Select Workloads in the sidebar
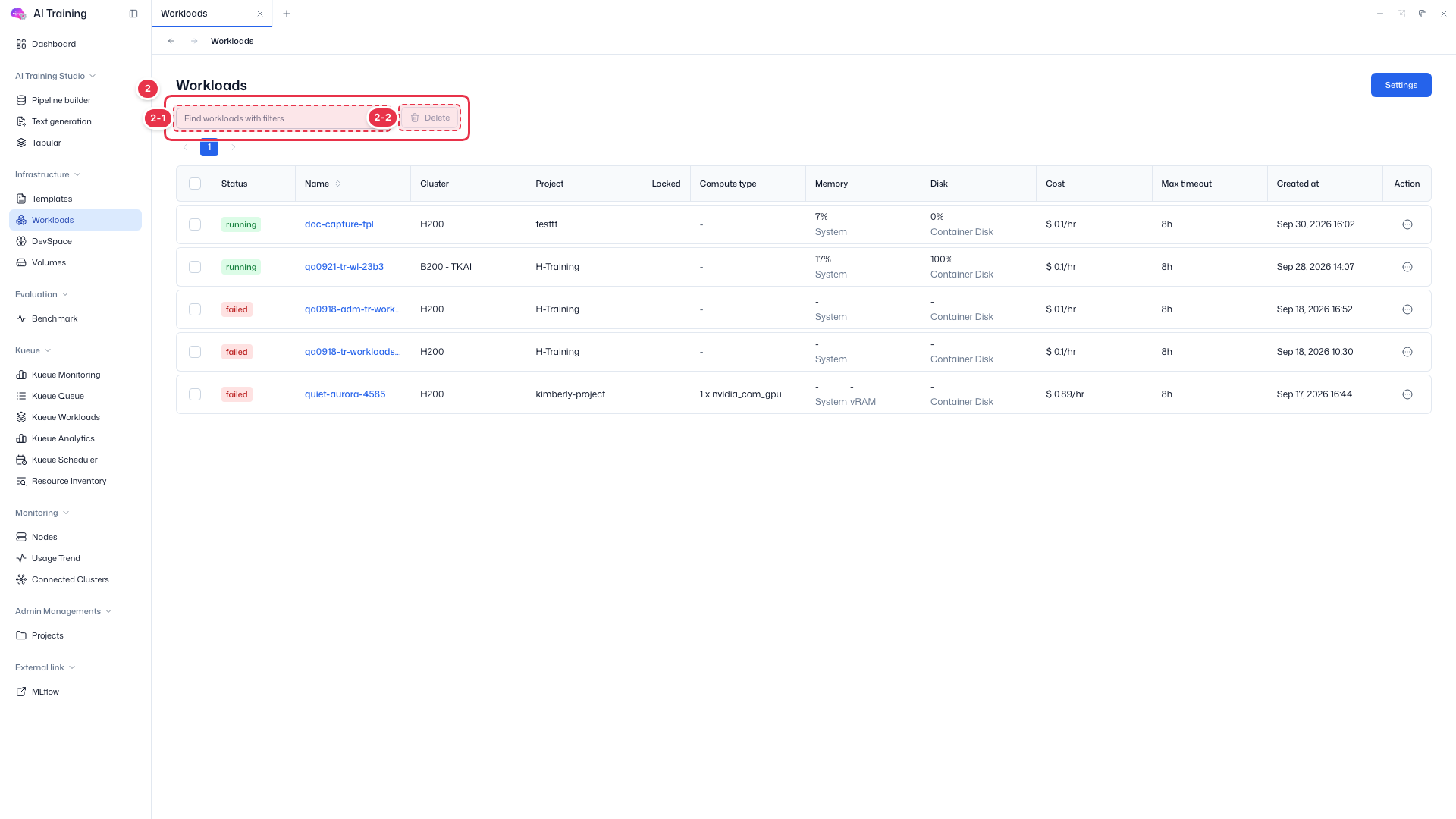1456x819 pixels. click(x=75, y=220)
